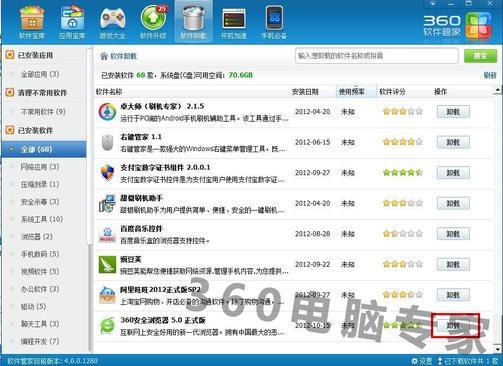Open the 游戏大全 gamepad icon
The image size is (503, 366).
coord(113,22)
